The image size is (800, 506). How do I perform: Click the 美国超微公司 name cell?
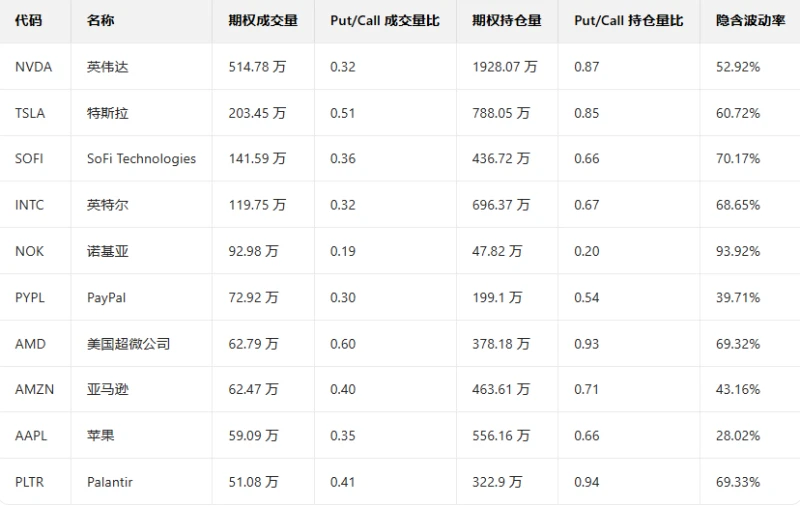(128, 344)
